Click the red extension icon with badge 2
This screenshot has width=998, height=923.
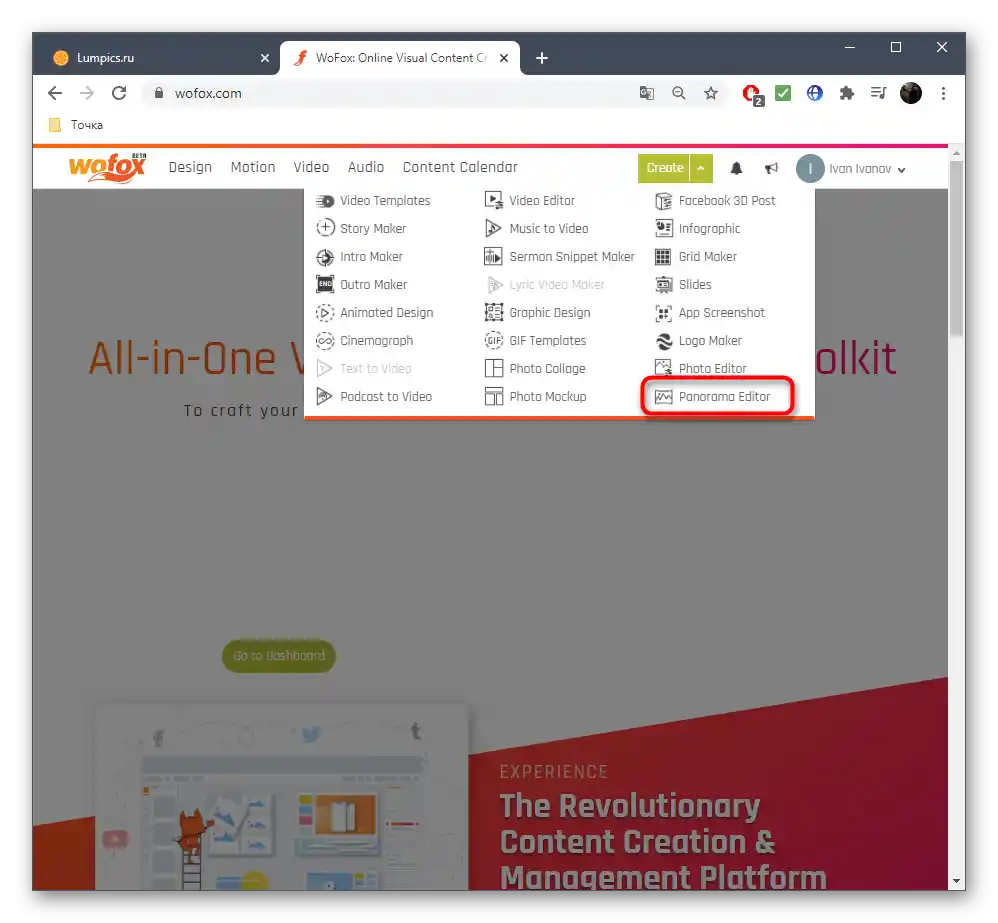(x=752, y=95)
